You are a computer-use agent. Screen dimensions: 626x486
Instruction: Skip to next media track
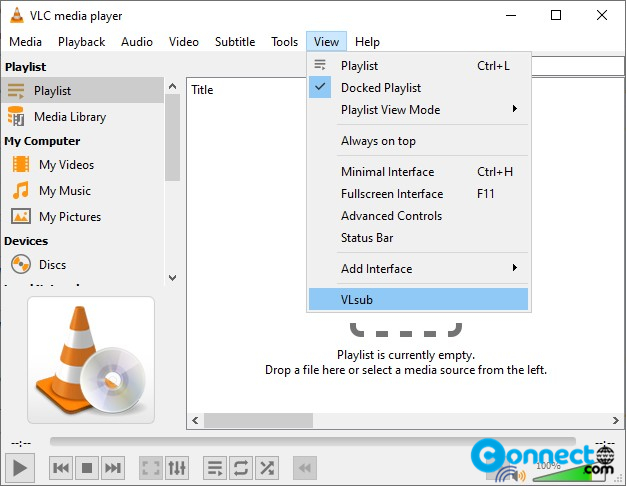[113, 468]
